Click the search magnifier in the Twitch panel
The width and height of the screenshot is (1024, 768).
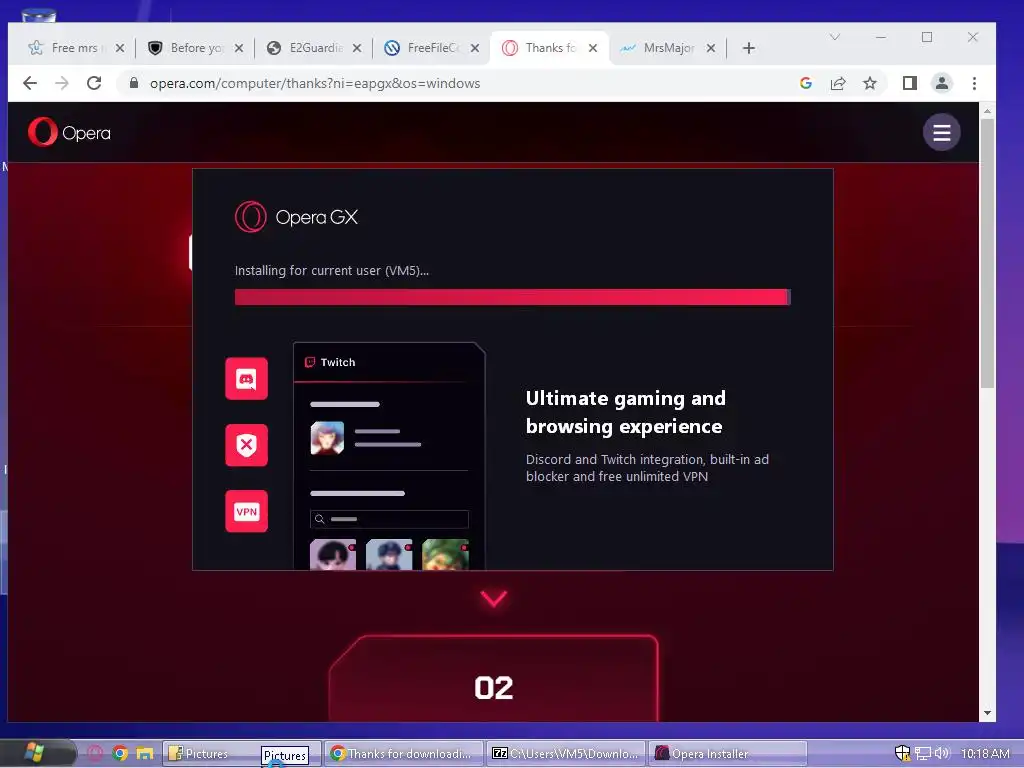[319, 519]
